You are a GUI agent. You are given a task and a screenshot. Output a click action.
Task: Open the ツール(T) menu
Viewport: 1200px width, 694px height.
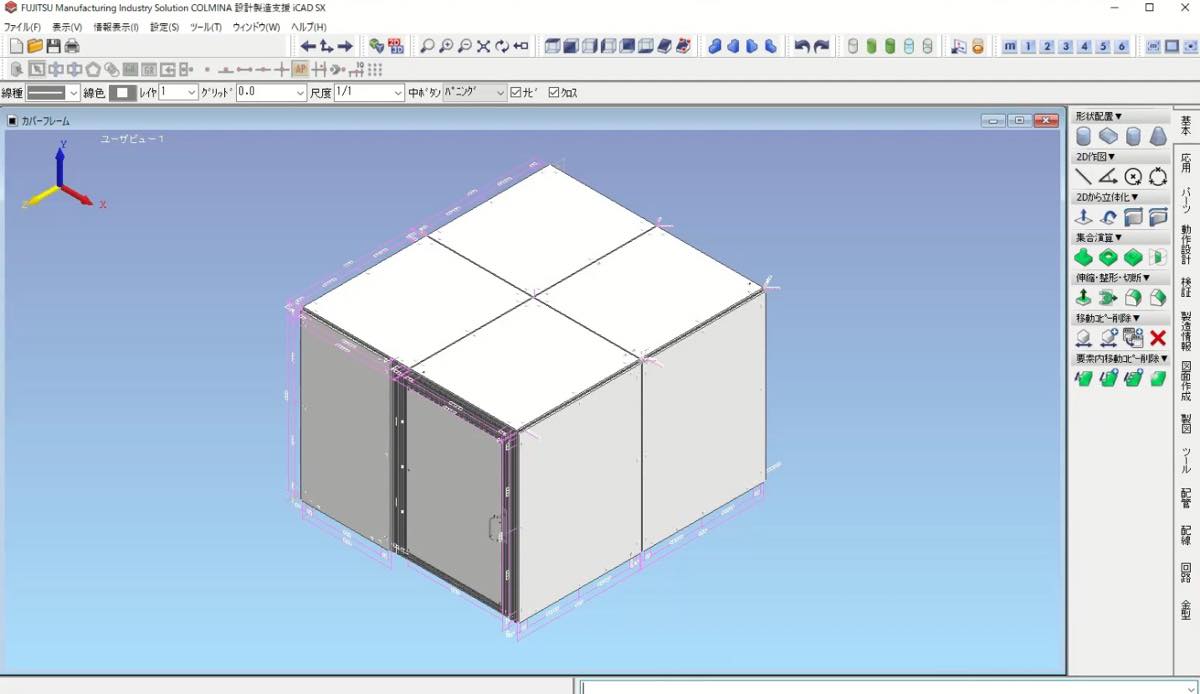pos(206,27)
